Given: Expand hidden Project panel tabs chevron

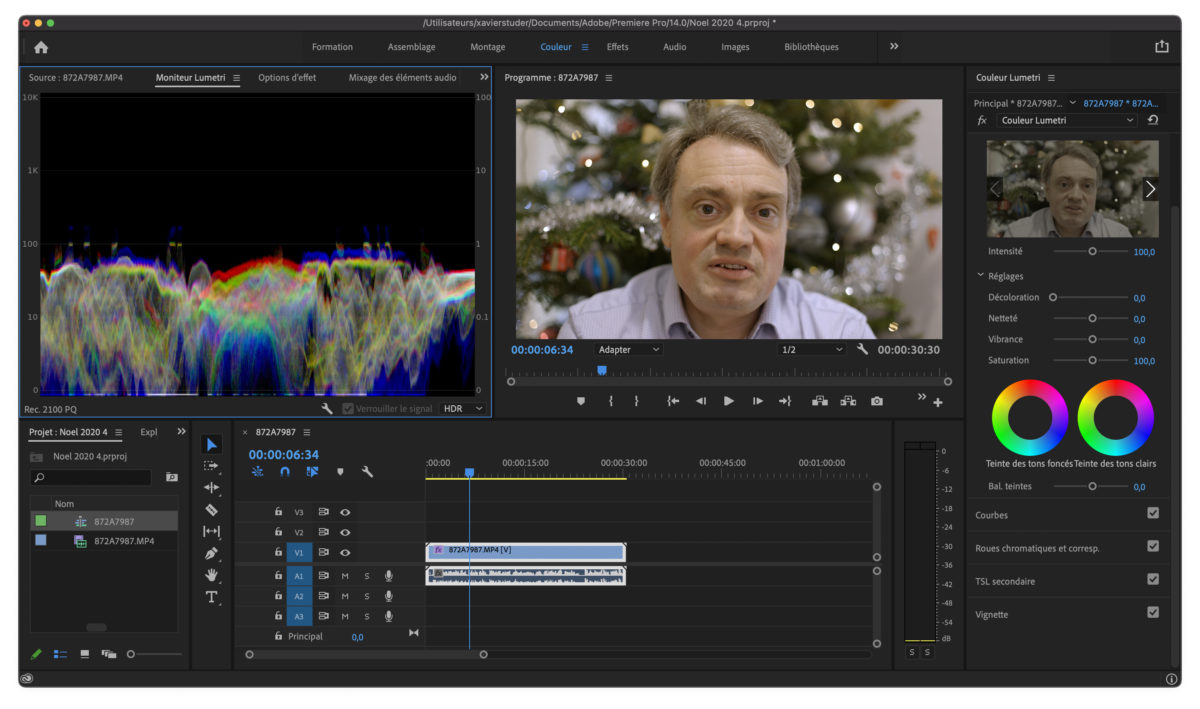Looking at the screenshot, I should point(181,432).
